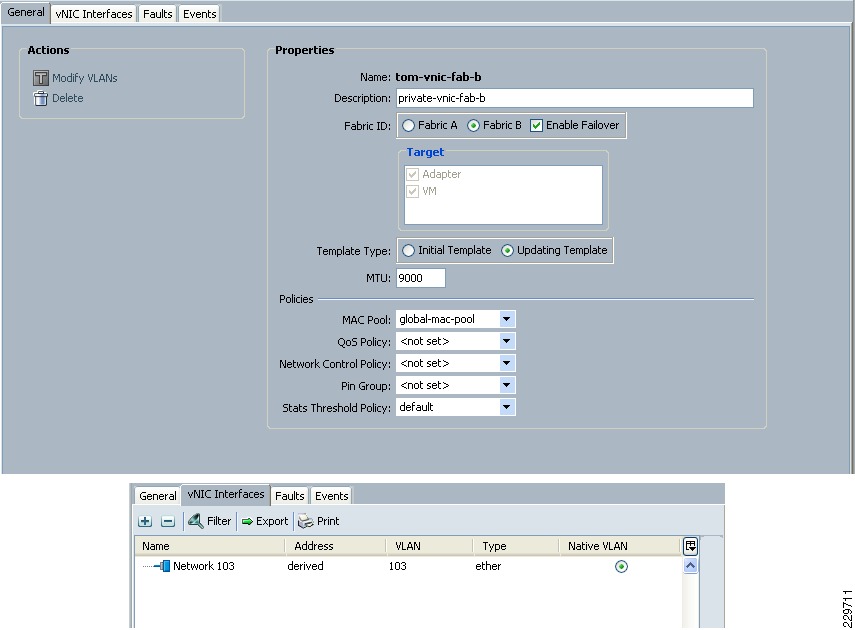Expand the Network Control Policy dropdown
The height and width of the screenshot is (630, 855).
(507, 363)
